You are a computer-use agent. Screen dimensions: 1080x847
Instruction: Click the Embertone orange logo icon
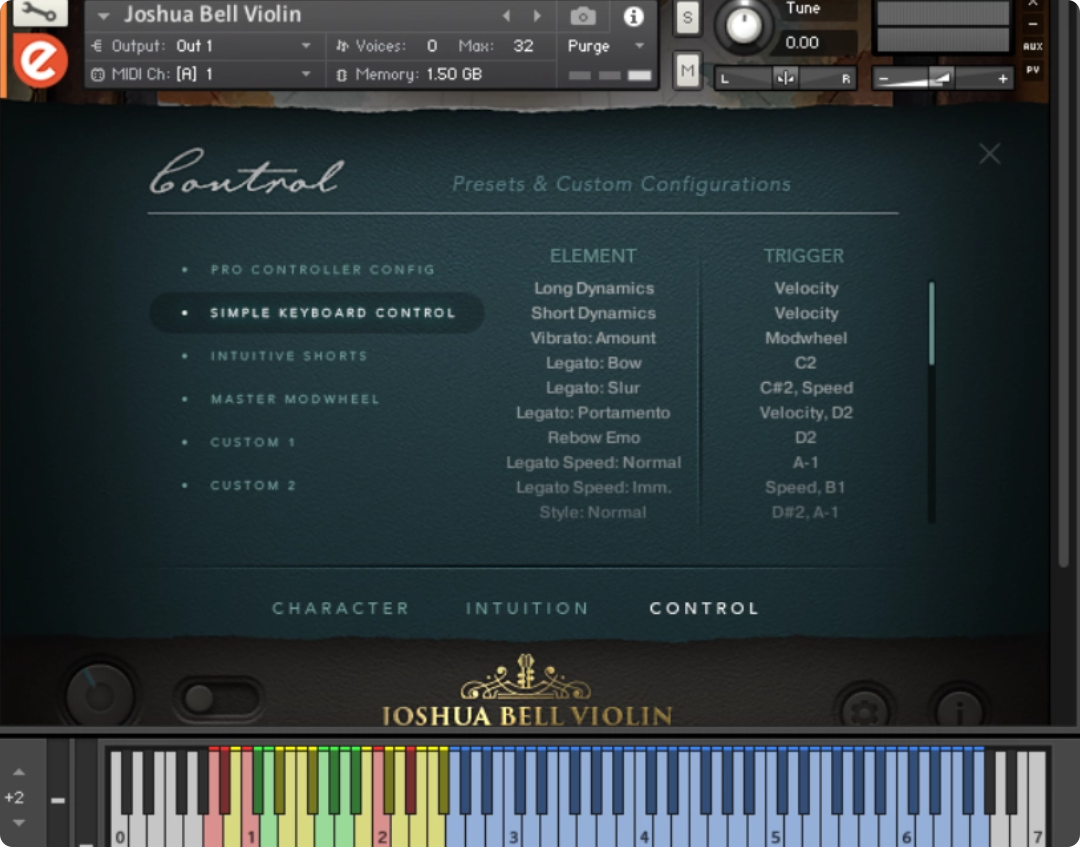(40, 61)
